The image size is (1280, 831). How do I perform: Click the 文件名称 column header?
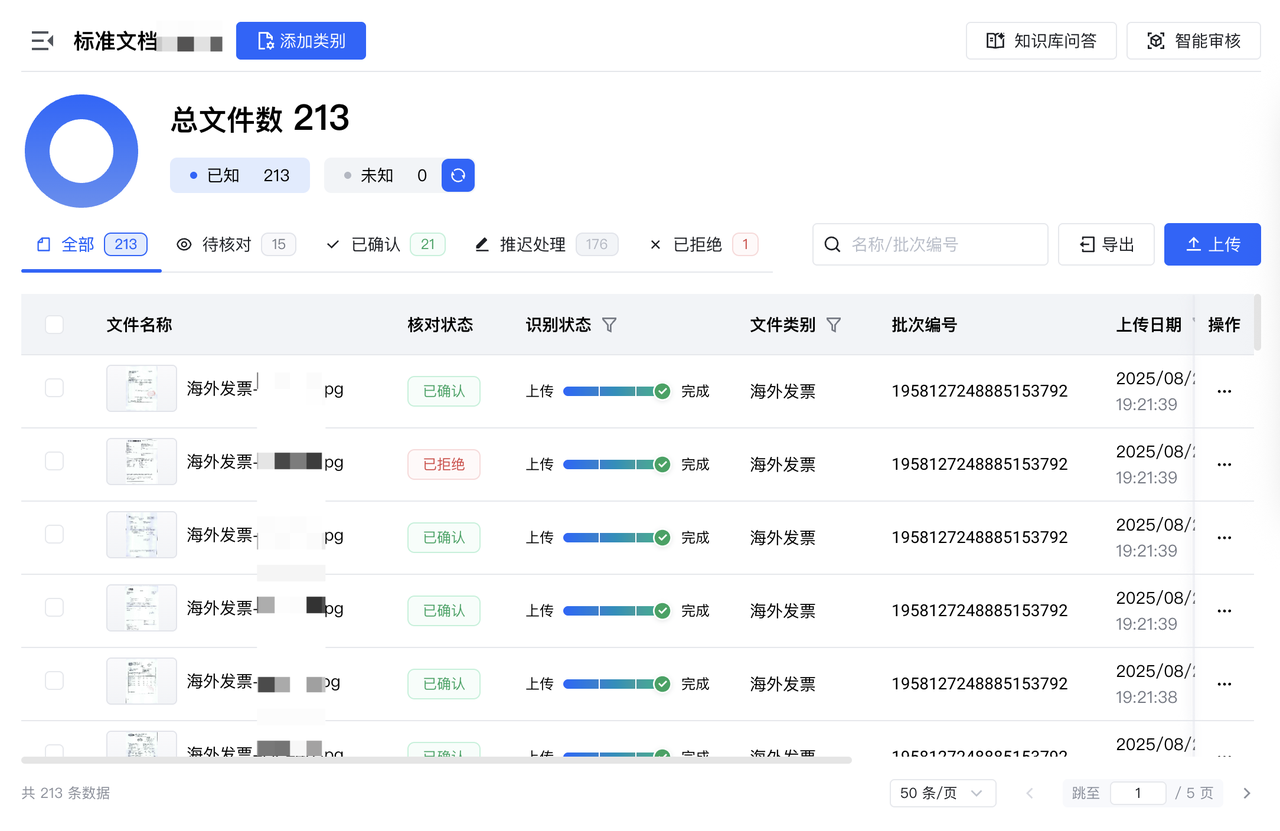[140, 325]
